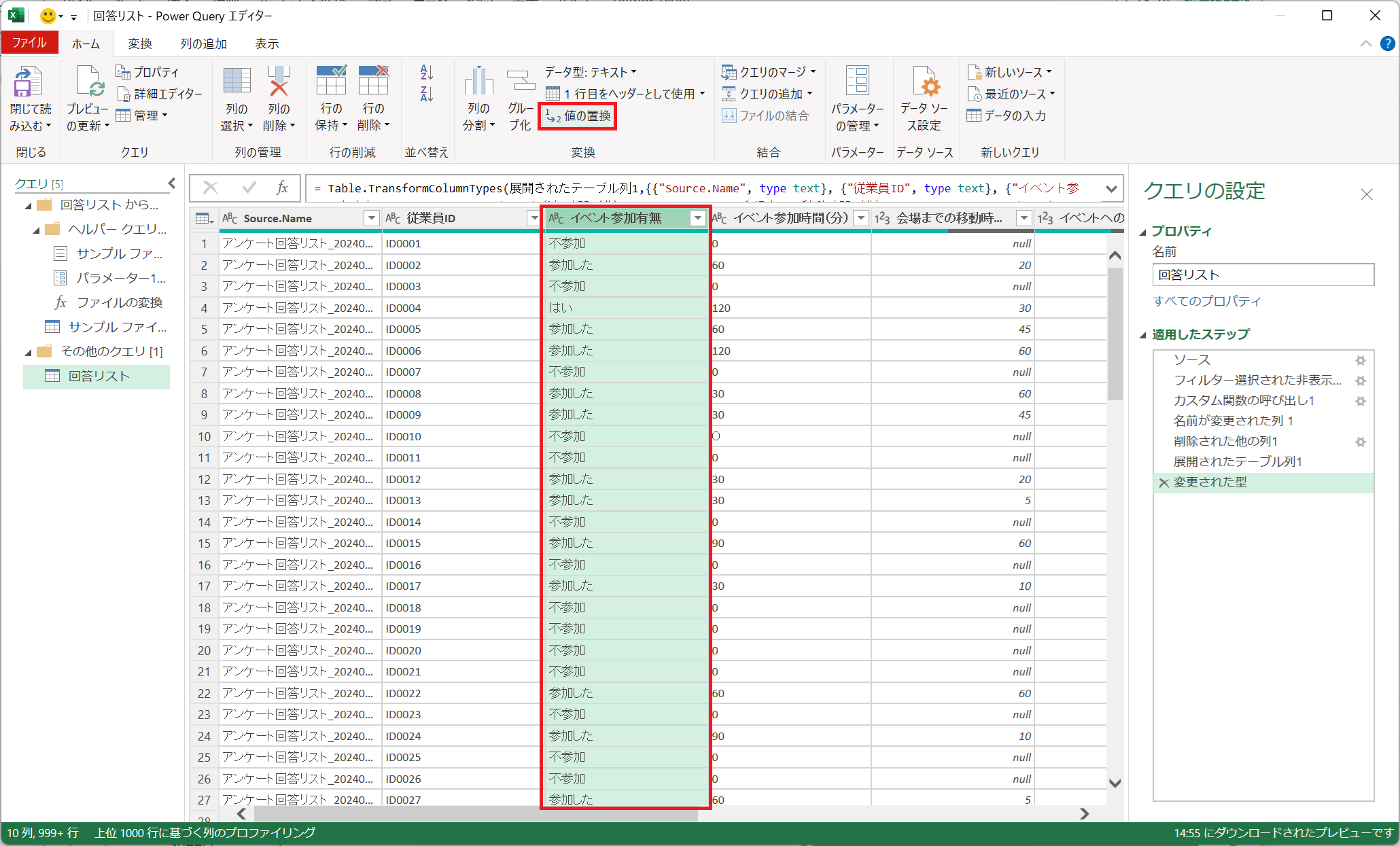Close the クエリの設定 pane
The height and width of the screenshot is (846, 1400).
(x=1367, y=194)
